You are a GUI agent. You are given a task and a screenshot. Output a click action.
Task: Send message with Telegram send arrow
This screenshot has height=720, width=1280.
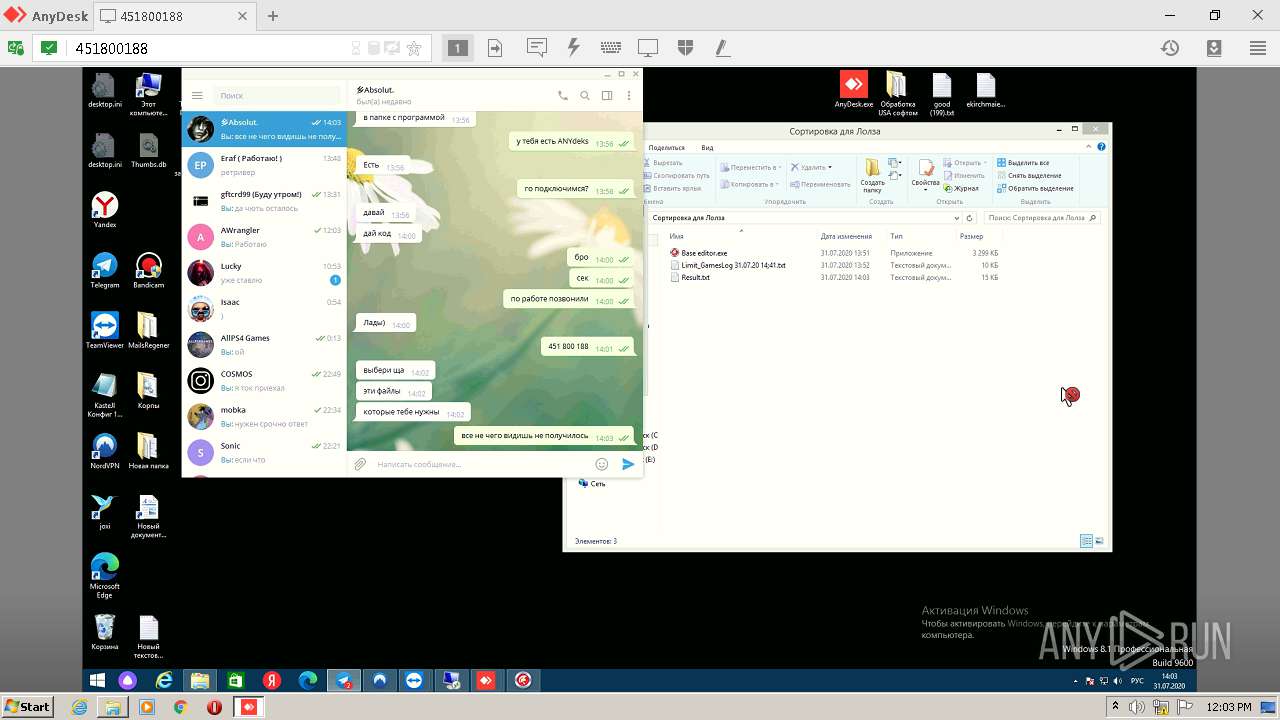(x=628, y=464)
